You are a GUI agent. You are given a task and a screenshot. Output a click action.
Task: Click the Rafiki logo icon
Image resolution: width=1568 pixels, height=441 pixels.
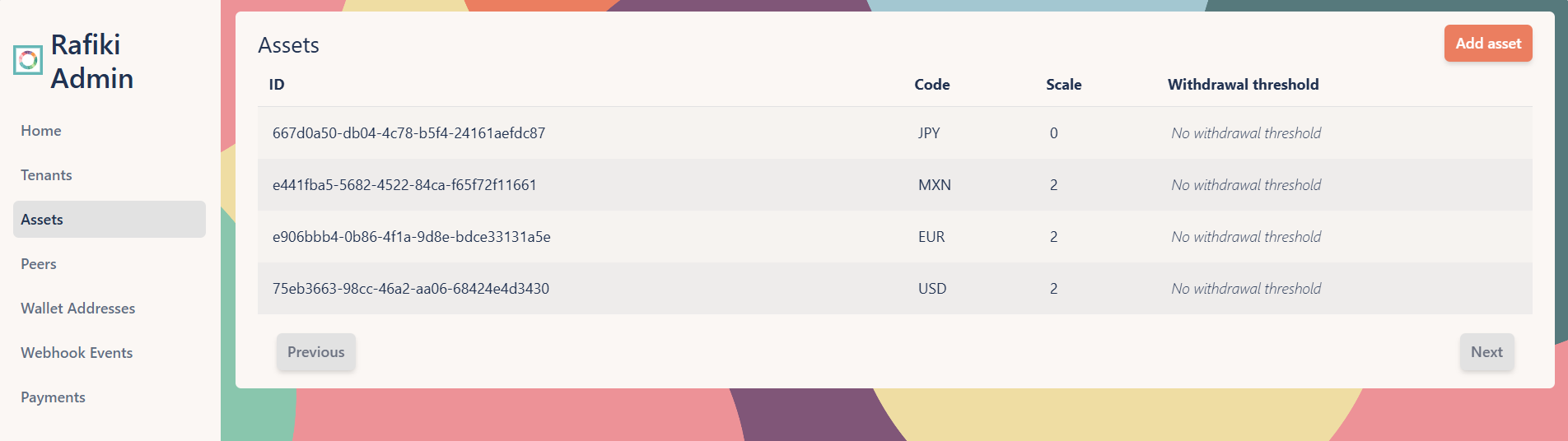click(28, 60)
